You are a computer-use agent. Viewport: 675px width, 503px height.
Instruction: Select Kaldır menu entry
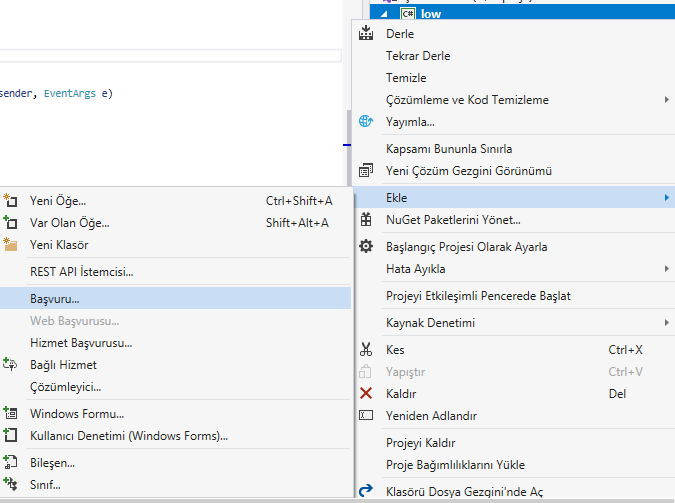tap(514, 393)
